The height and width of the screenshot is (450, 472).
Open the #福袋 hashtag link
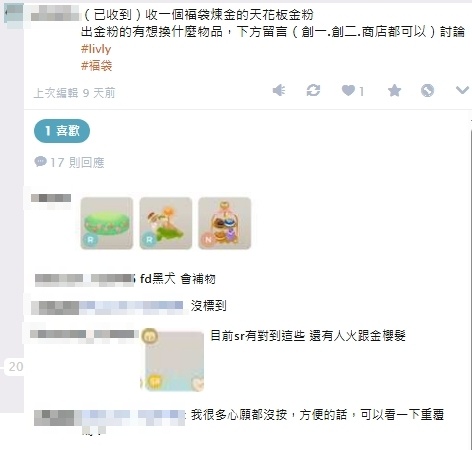[x=96, y=66]
